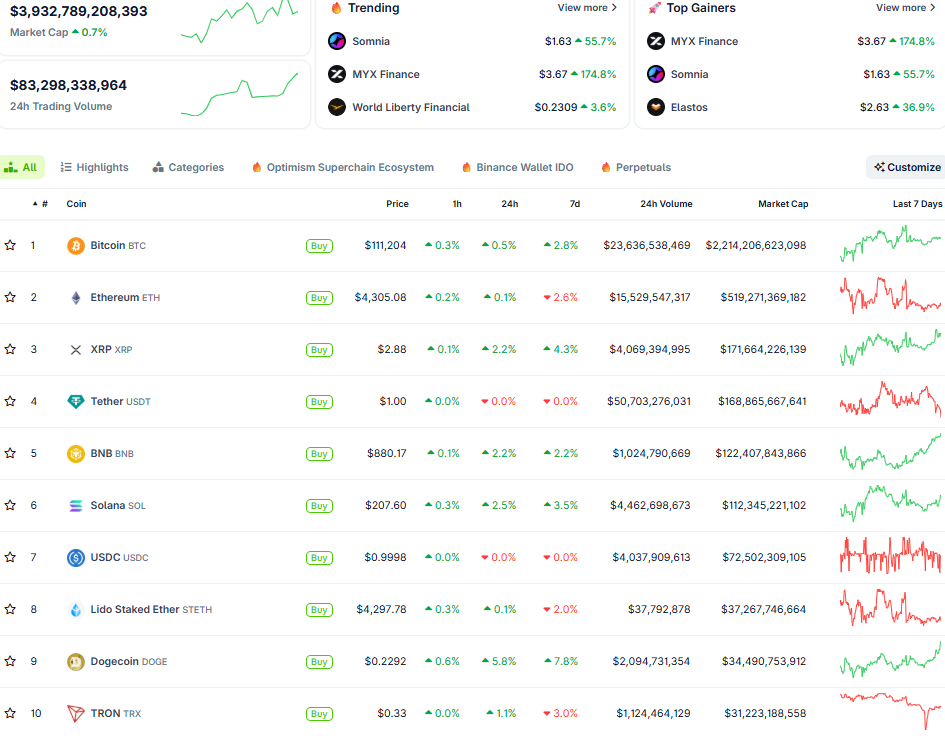Open the Customize panel icon
945x736 pixels.
tap(880, 167)
